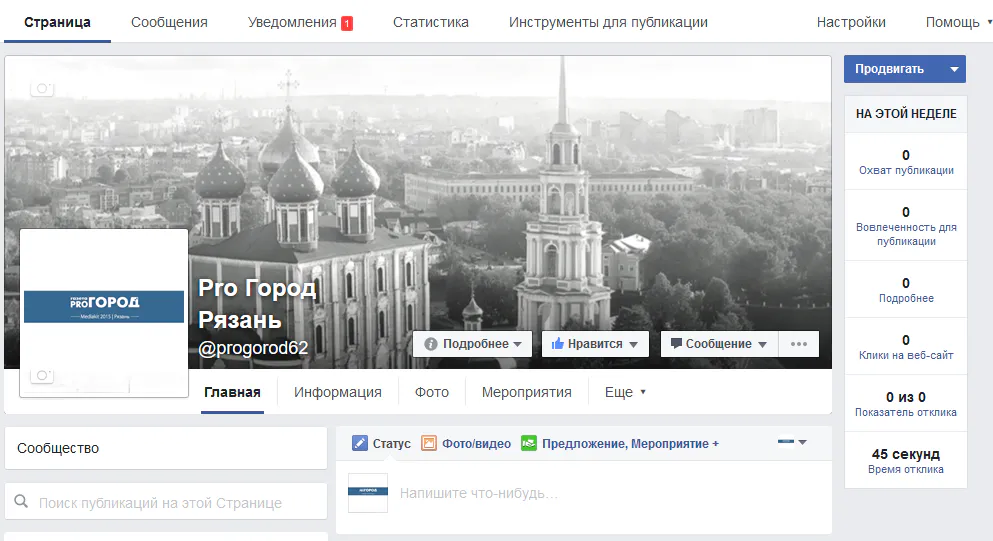This screenshot has height=541, width=993.
Task: Click the magnifier search icon
Action: point(21,501)
